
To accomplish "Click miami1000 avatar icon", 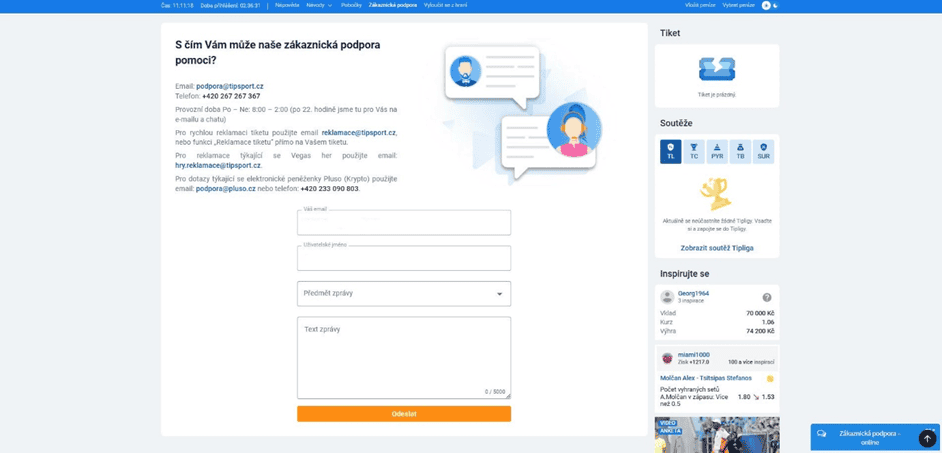I will 667,358.
